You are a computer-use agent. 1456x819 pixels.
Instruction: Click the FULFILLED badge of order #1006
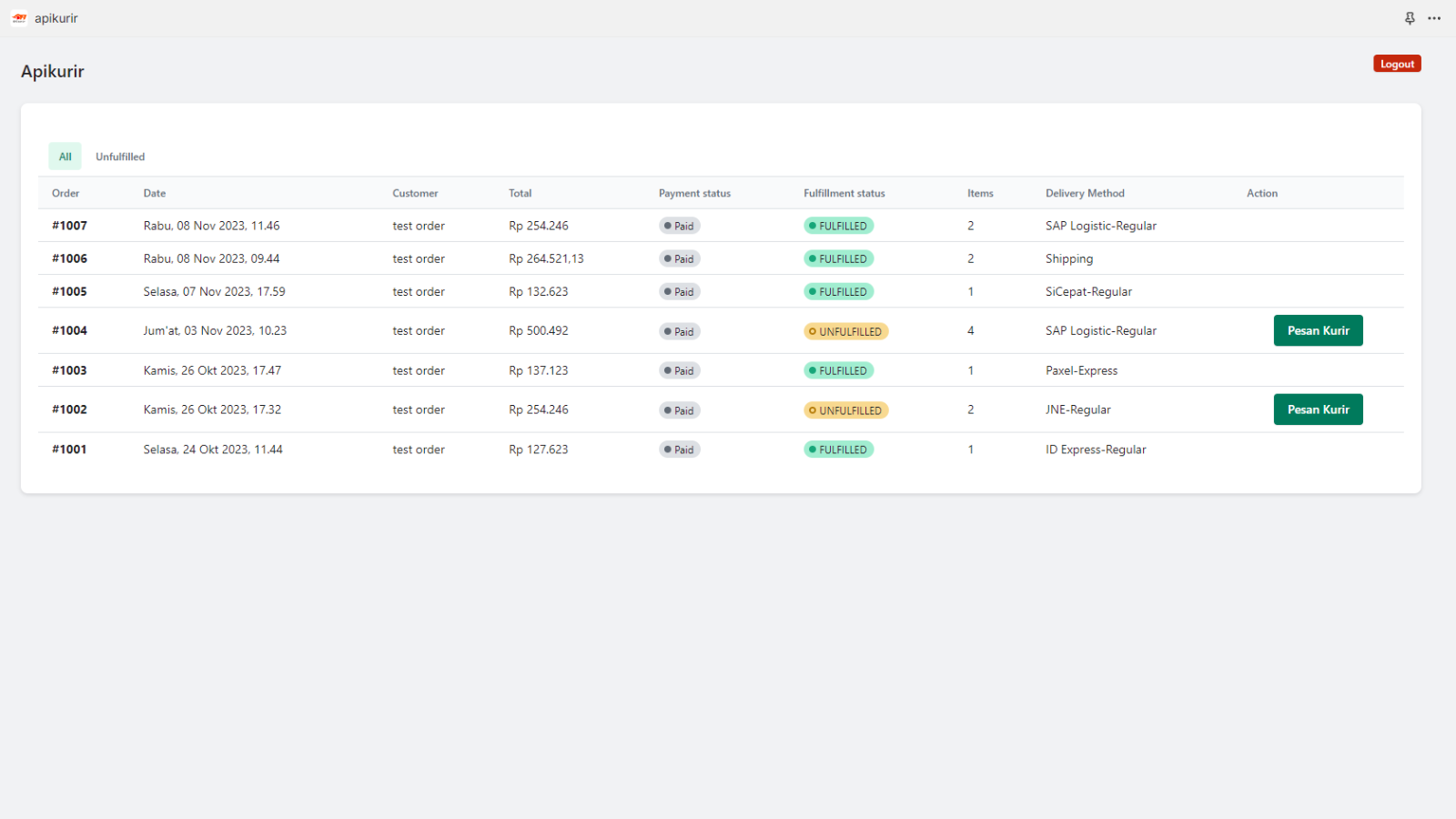(x=838, y=258)
